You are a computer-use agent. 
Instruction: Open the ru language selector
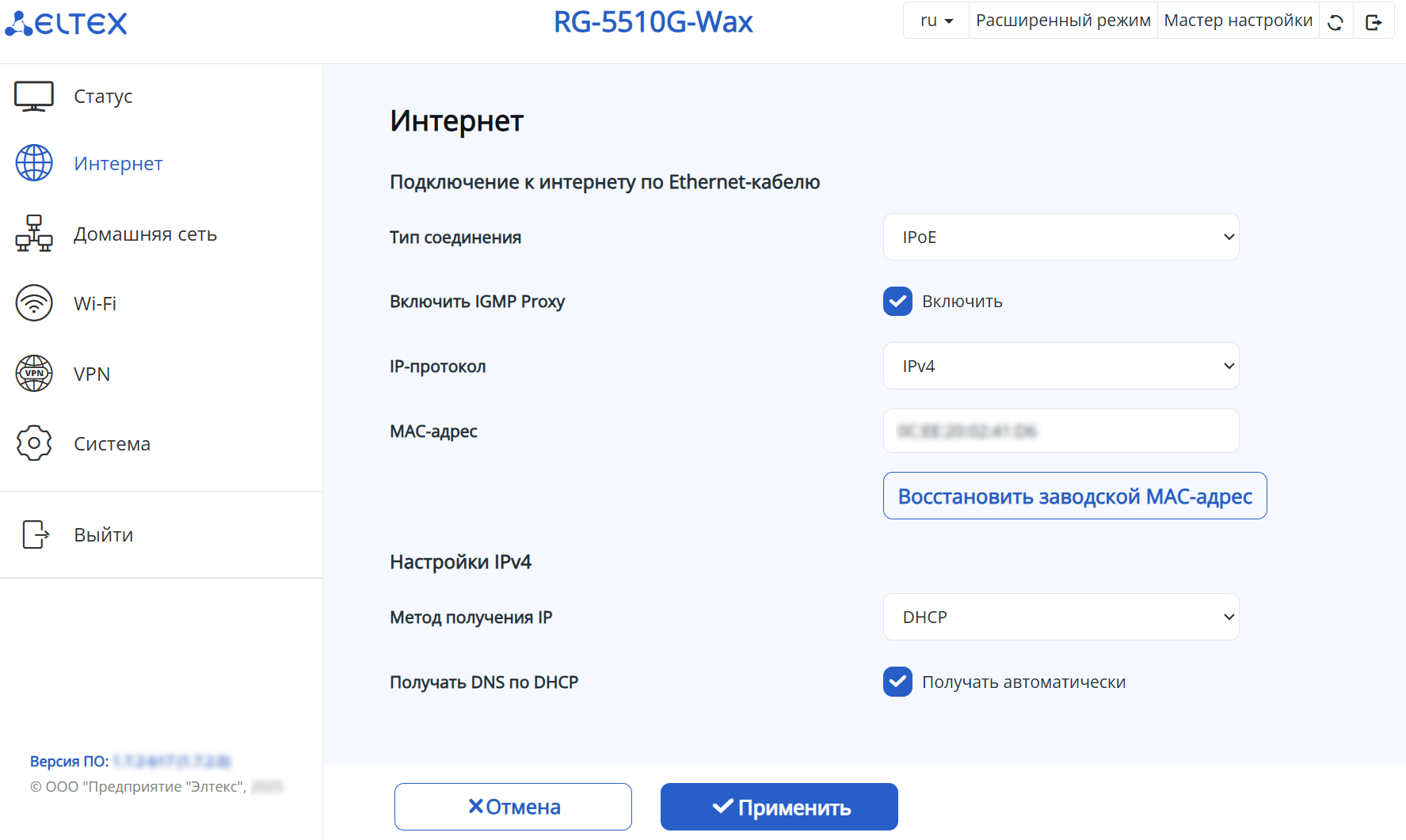pos(936,21)
